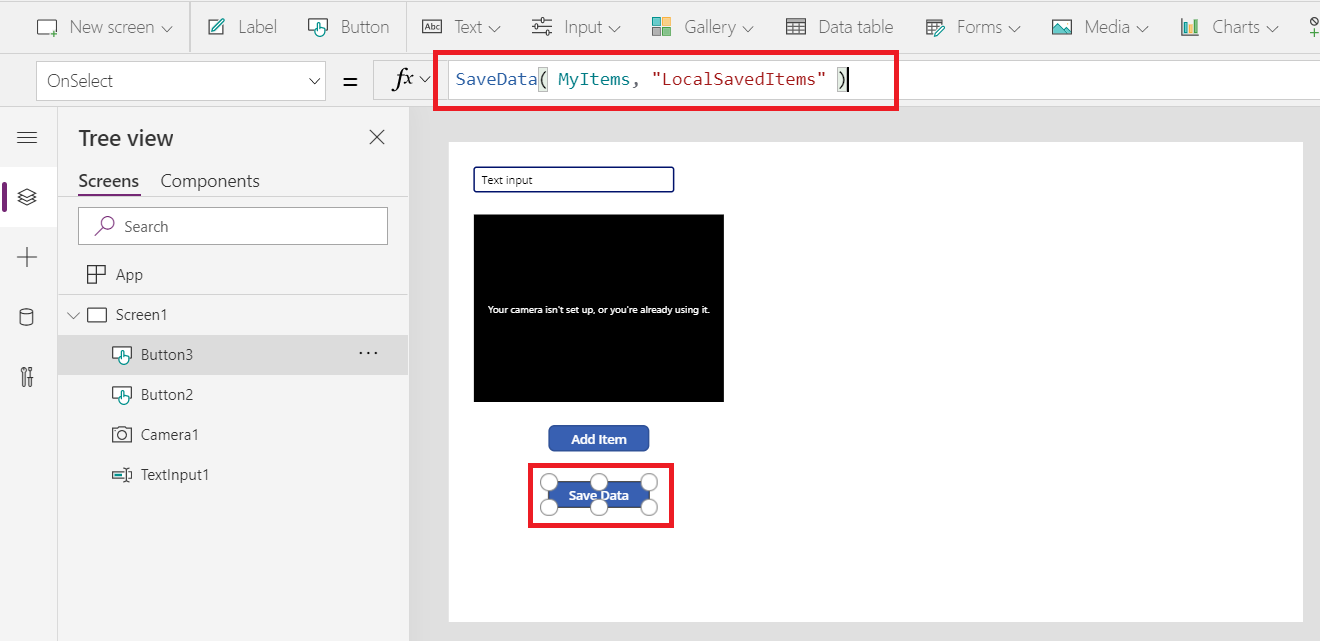Viewport: 1320px width, 641px height.
Task: Open the Insert pane via plus icon
Action: click(27, 257)
